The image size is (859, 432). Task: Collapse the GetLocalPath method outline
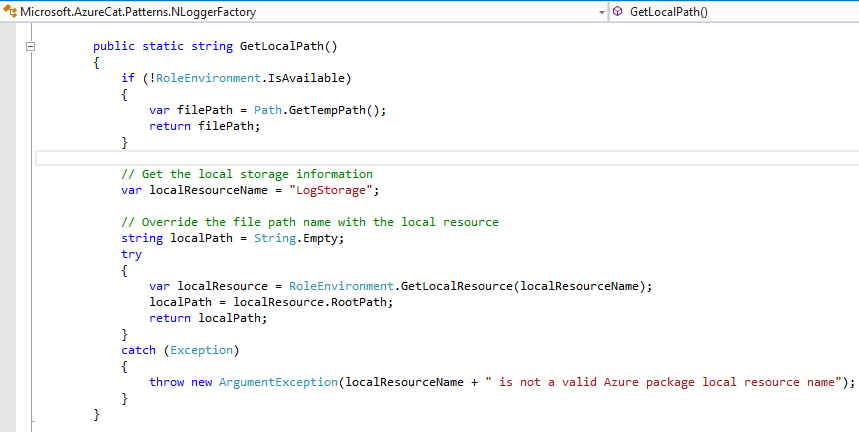click(x=31, y=47)
